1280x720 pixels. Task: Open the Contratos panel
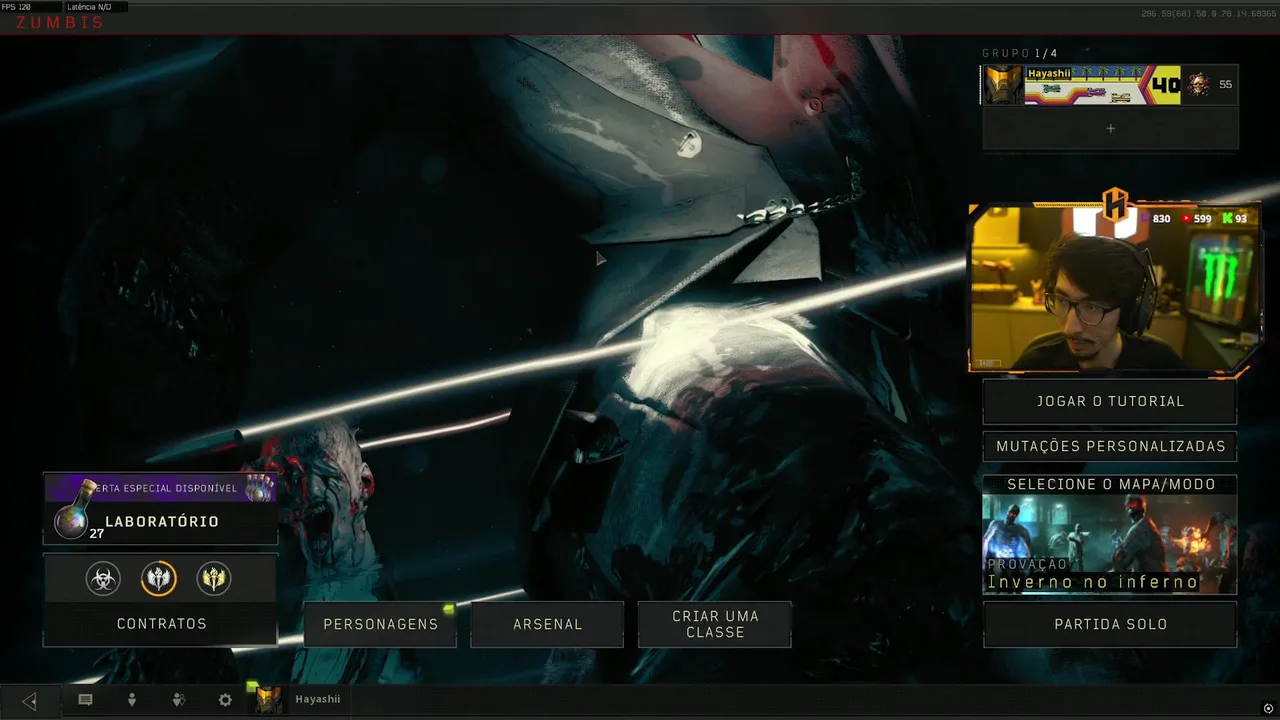pos(160,624)
